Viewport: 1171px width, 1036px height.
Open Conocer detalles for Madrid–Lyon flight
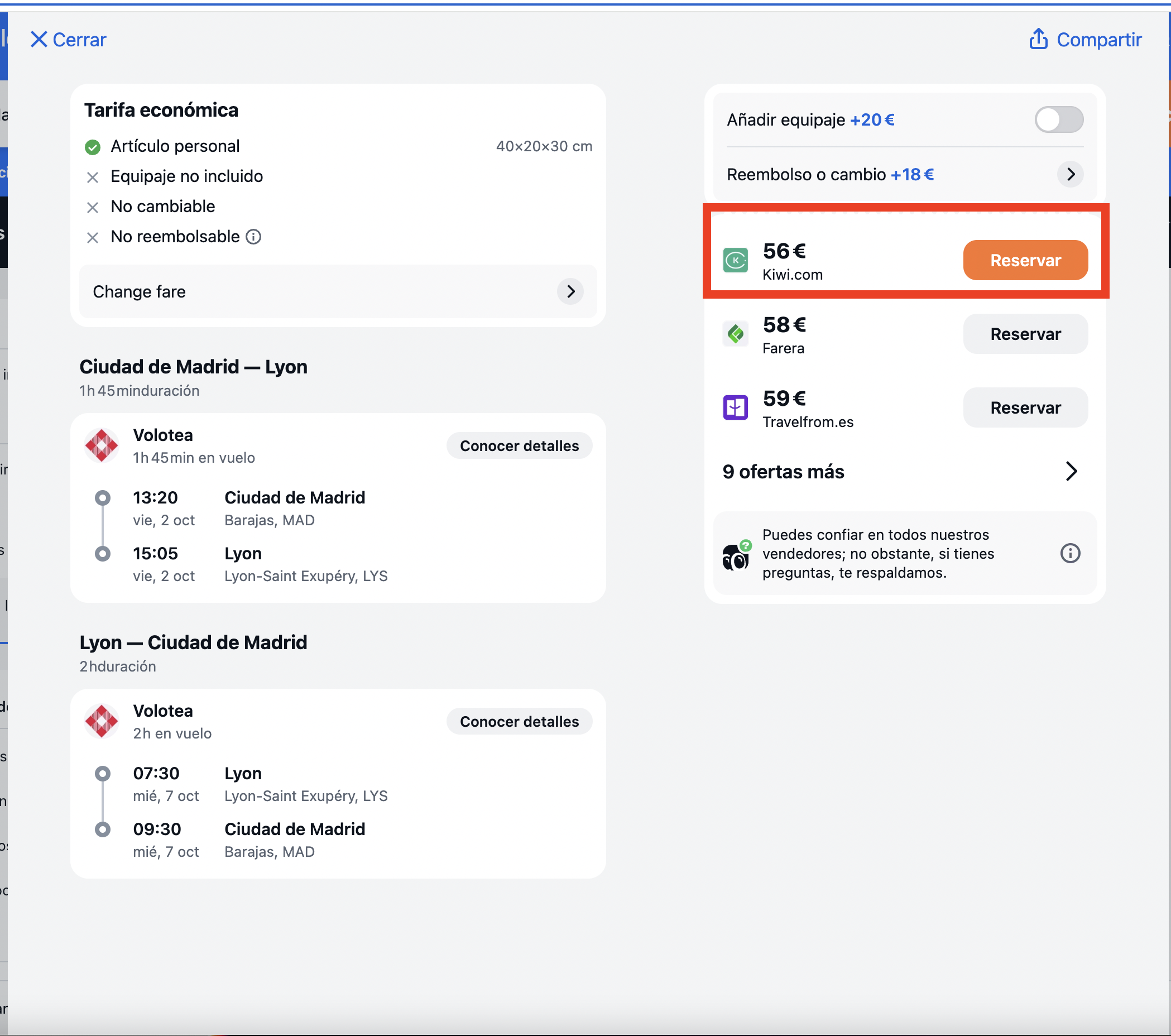coord(519,446)
